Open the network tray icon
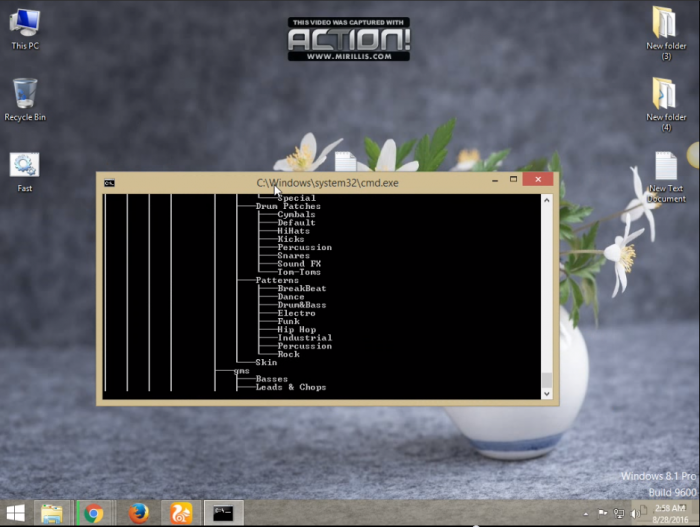 coord(619,514)
